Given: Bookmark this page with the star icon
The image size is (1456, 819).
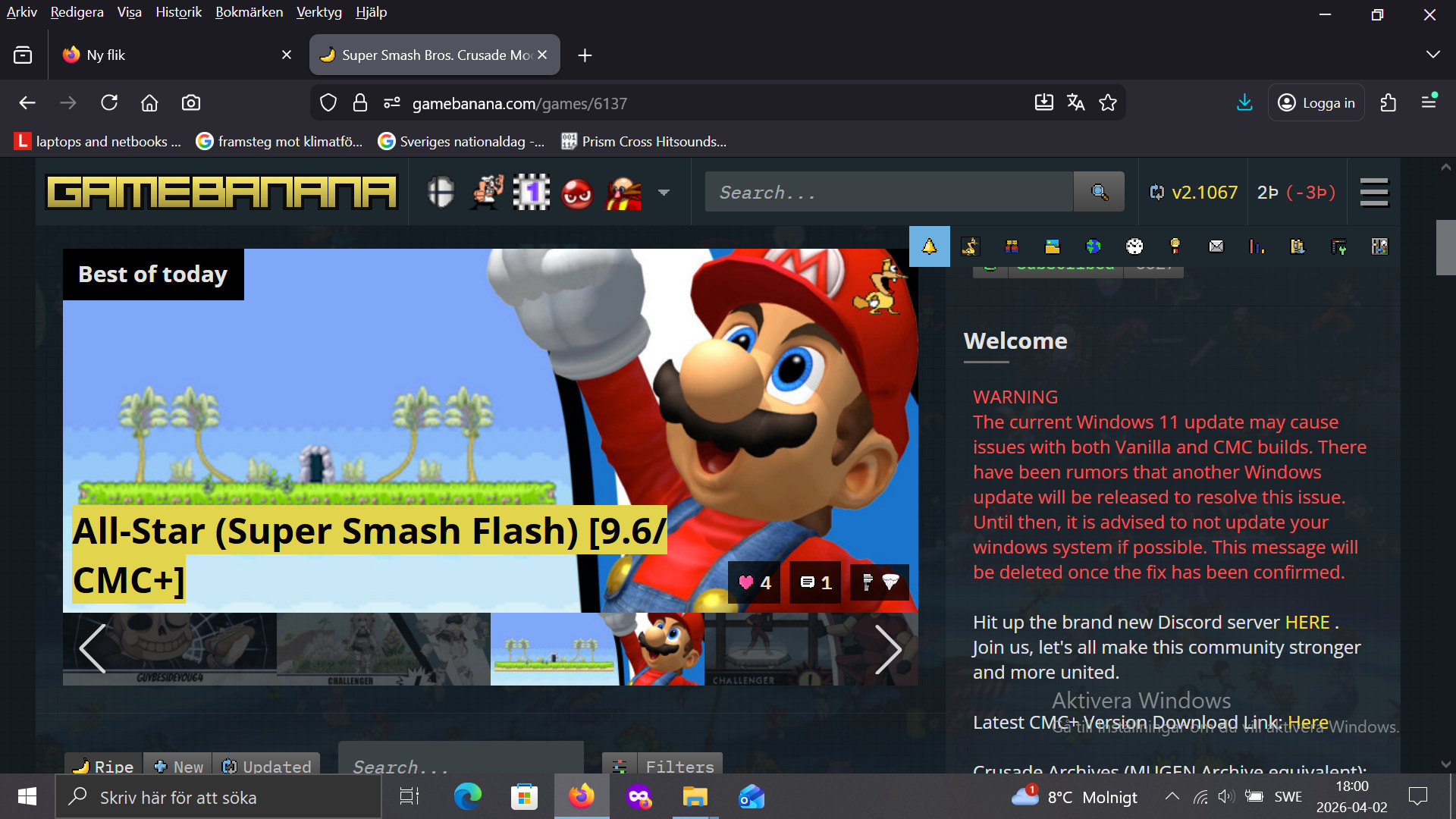Looking at the screenshot, I should click(1108, 102).
